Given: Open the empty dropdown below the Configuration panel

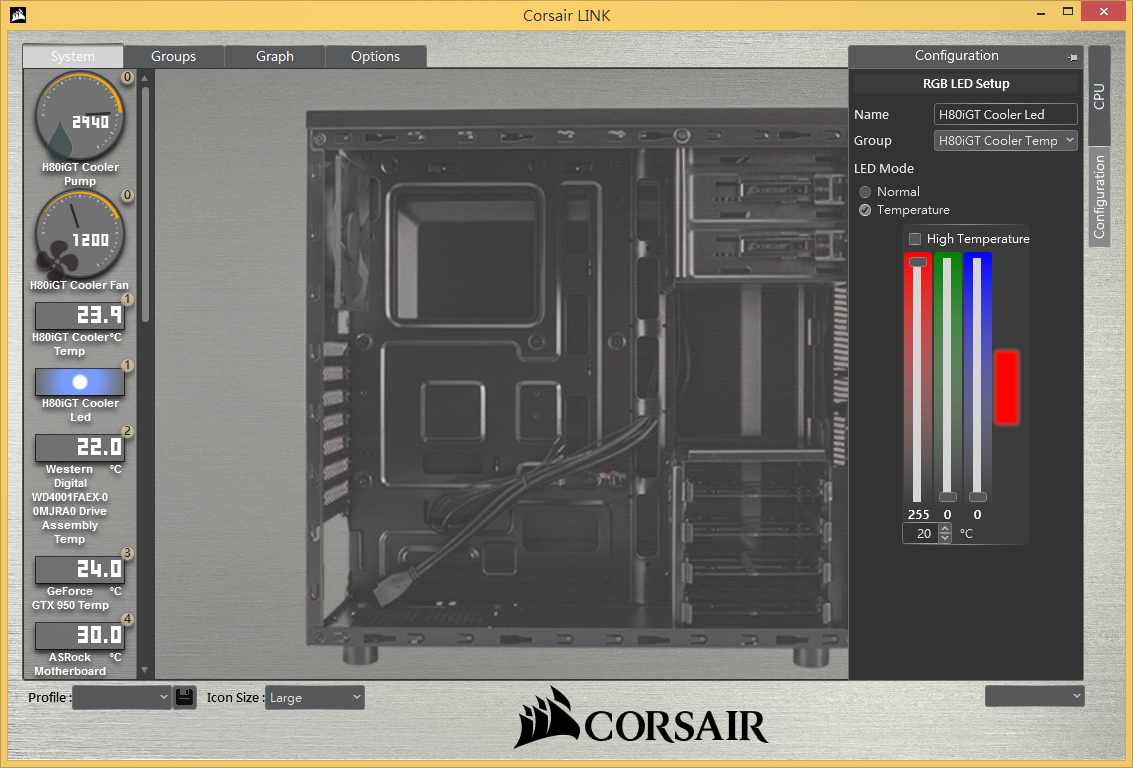Looking at the screenshot, I should tap(1034, 696).
